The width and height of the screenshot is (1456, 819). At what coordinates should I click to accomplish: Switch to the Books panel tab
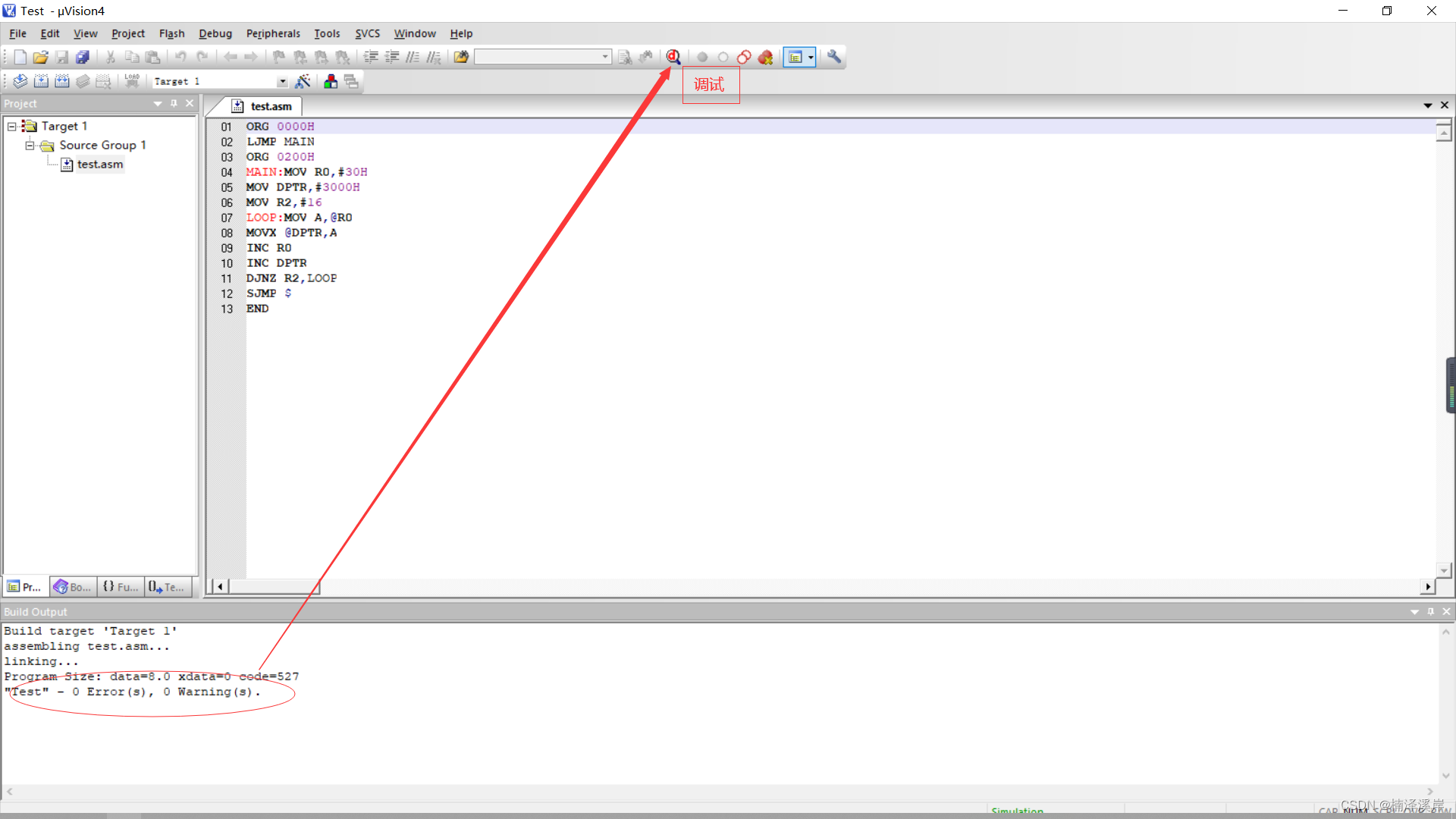72,587
